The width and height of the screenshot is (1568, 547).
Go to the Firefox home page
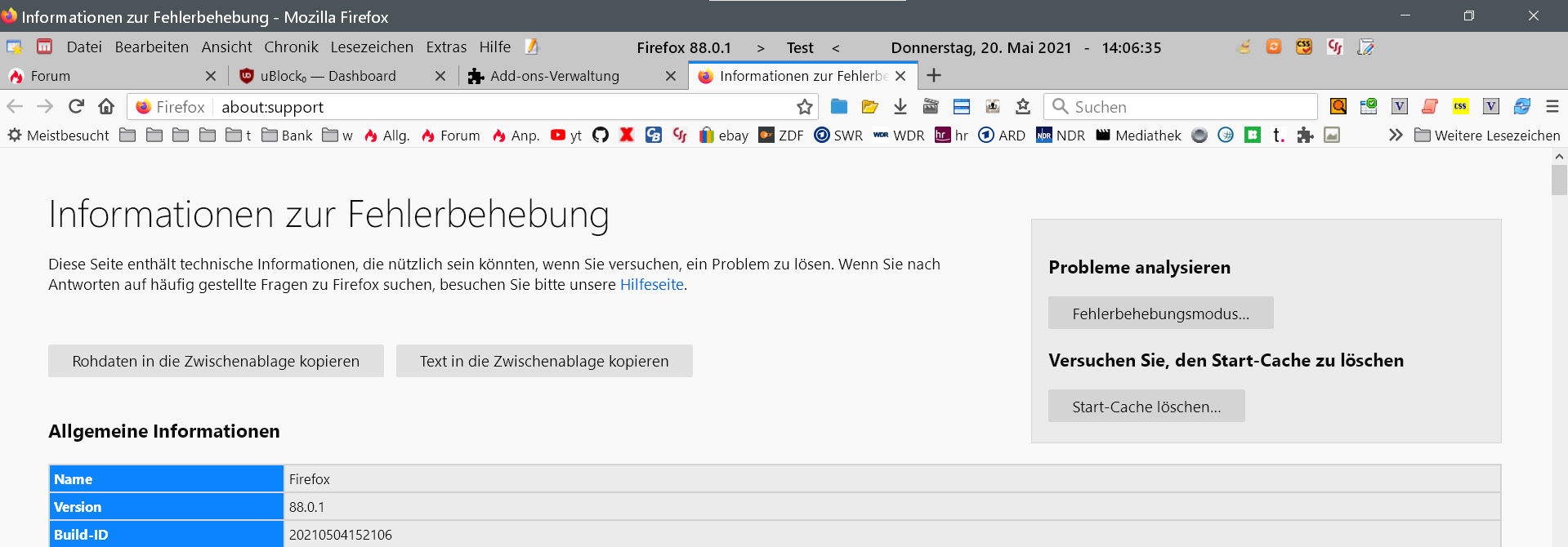pyautogui.click(x=106, y=106)
